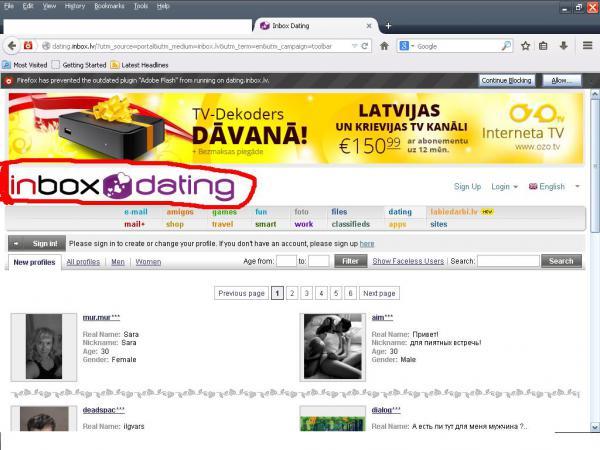The image size is (600, 450).
Task: Open the View menu
Action: 49,6
